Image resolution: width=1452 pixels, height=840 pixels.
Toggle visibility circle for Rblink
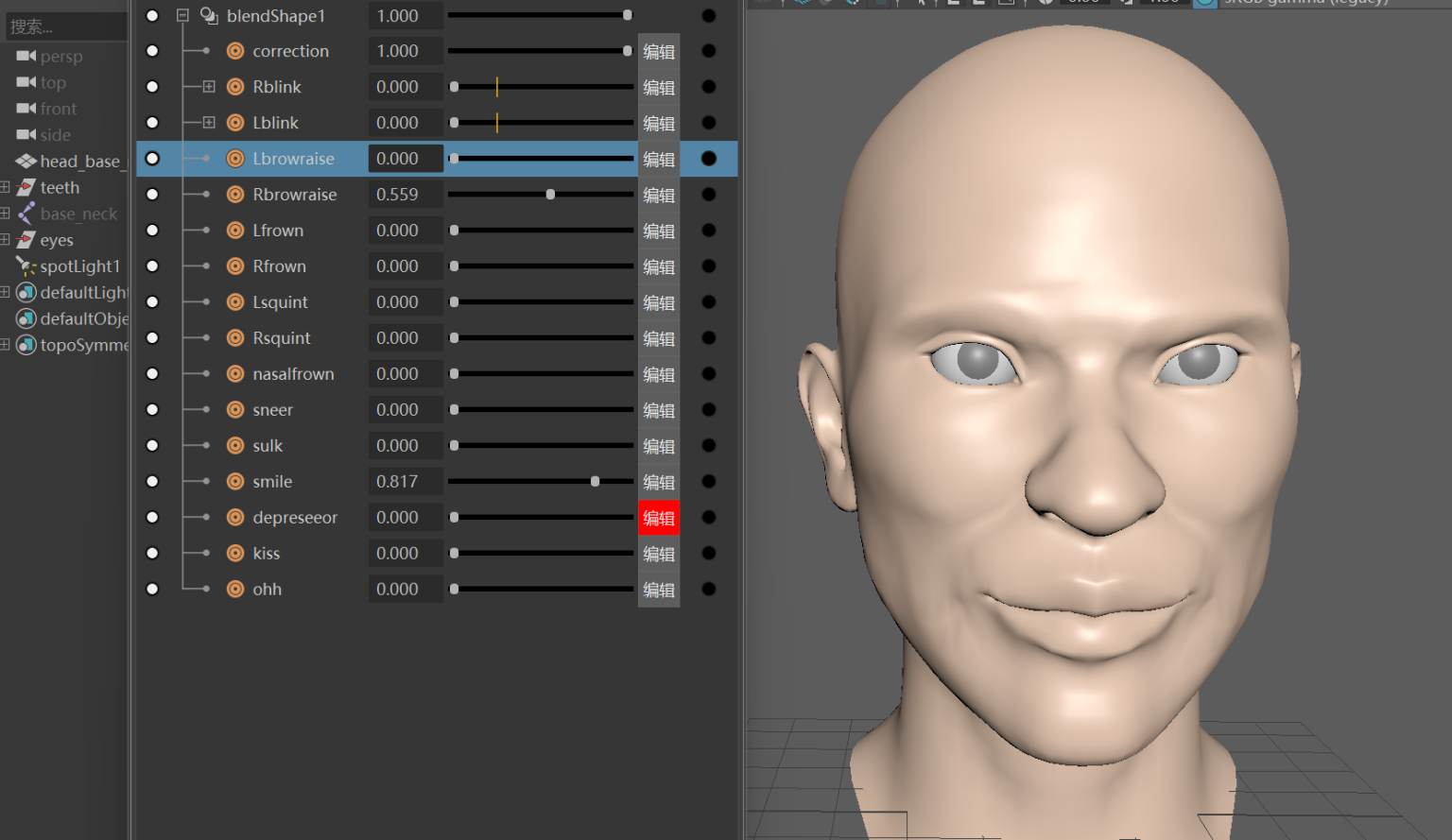[x=152, y=87]
